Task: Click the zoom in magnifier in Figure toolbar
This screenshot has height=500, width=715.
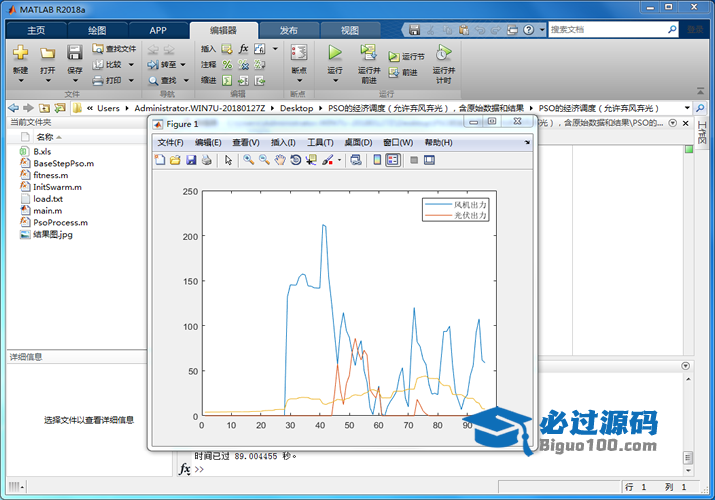Action: [248, 160]
